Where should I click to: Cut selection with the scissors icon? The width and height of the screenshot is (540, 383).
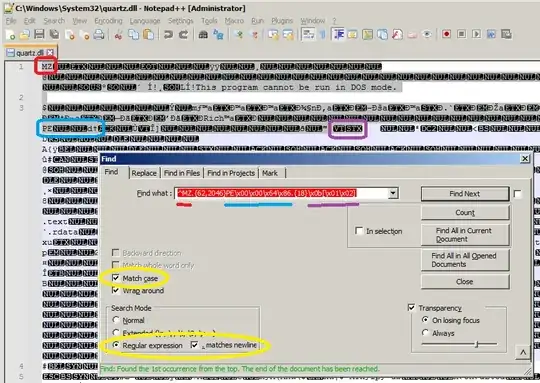118,34
